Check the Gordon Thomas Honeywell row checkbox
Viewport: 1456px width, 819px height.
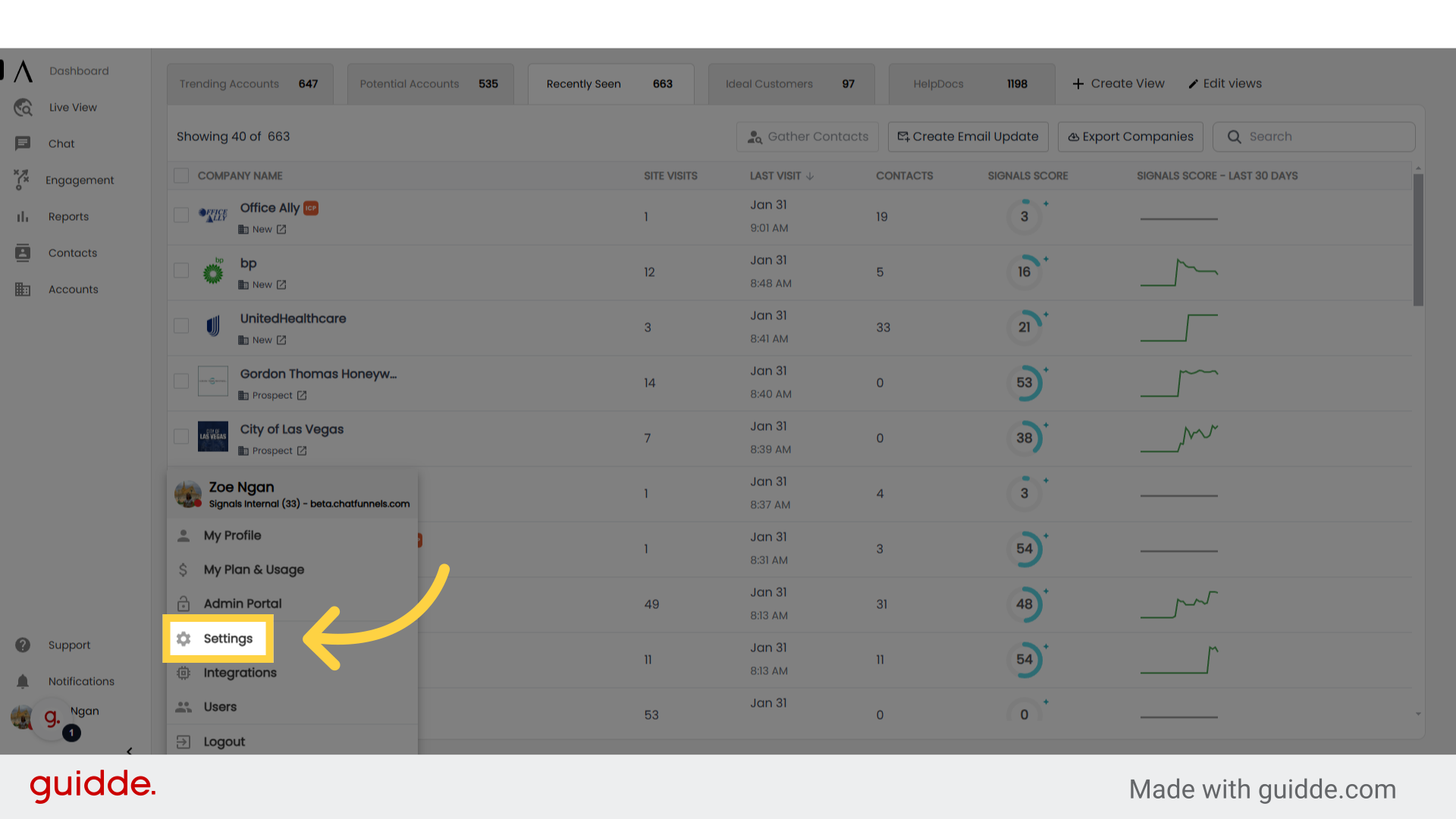(x=181, y=381)
